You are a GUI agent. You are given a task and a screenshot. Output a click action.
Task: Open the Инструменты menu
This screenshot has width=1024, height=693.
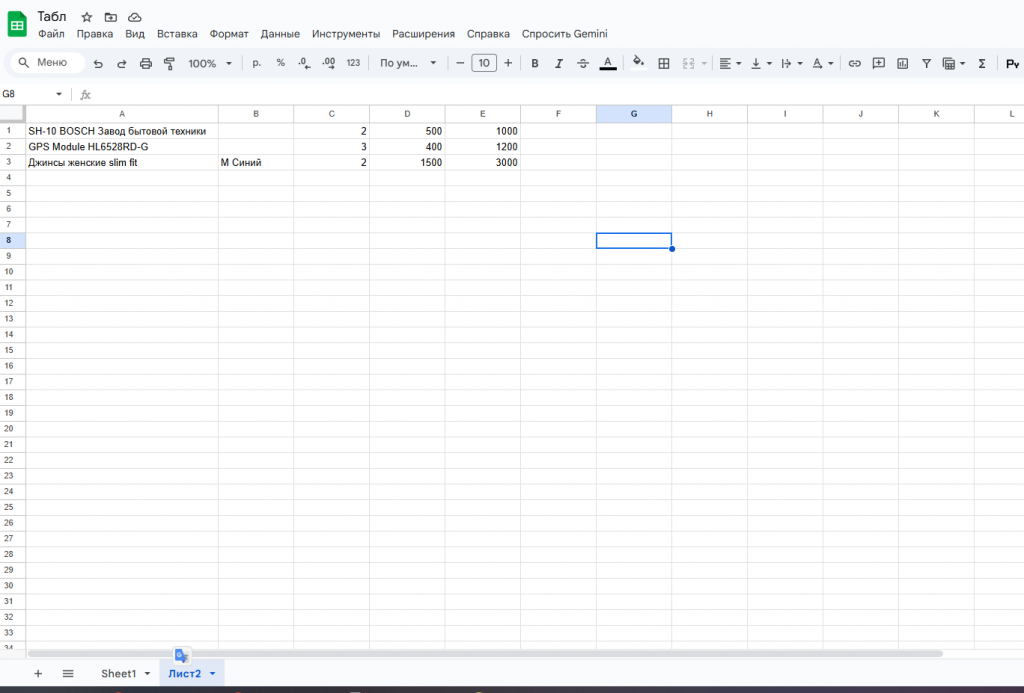click(346, 33)
